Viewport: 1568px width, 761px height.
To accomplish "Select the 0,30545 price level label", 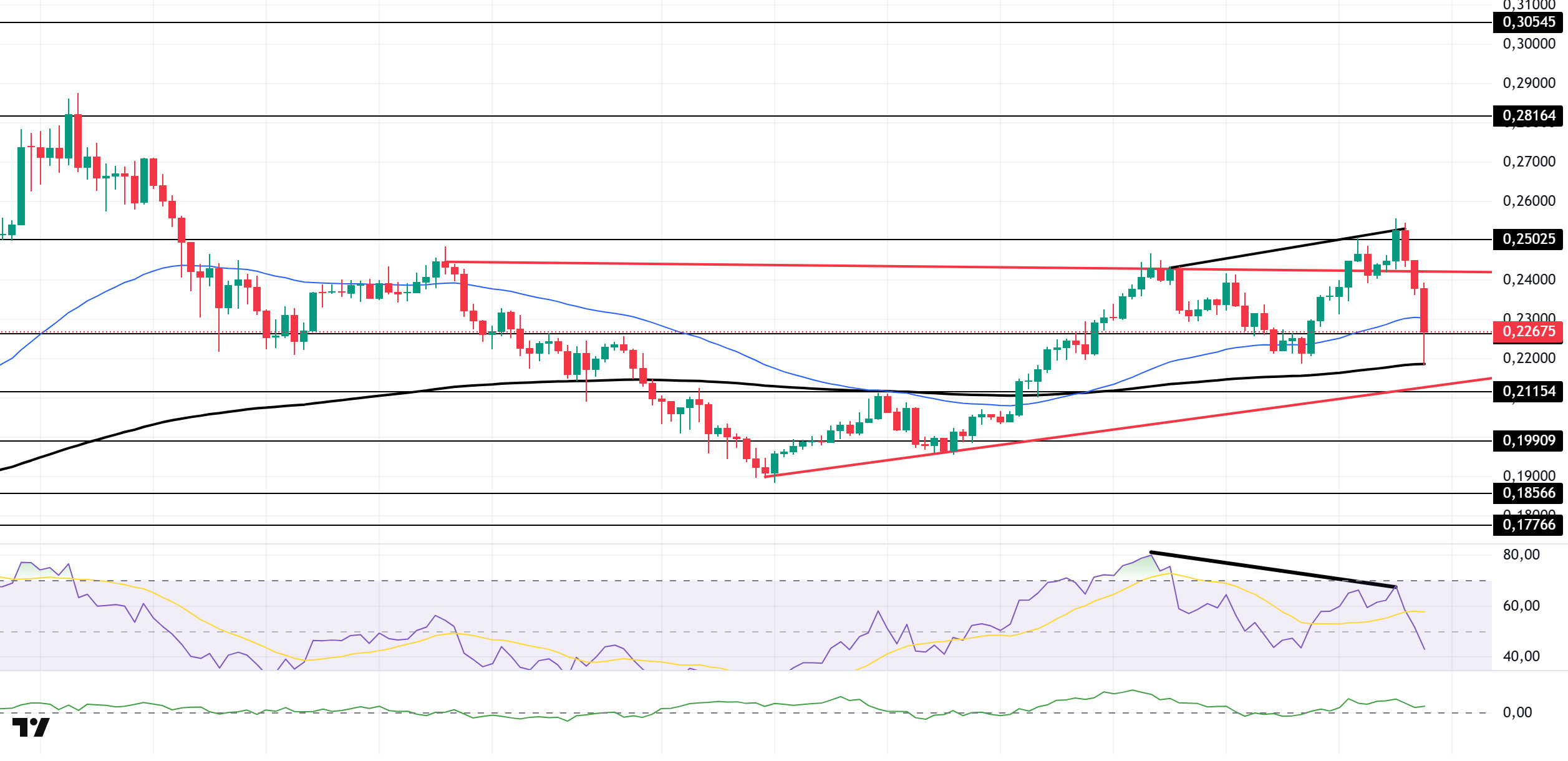I will (1529, 22).
